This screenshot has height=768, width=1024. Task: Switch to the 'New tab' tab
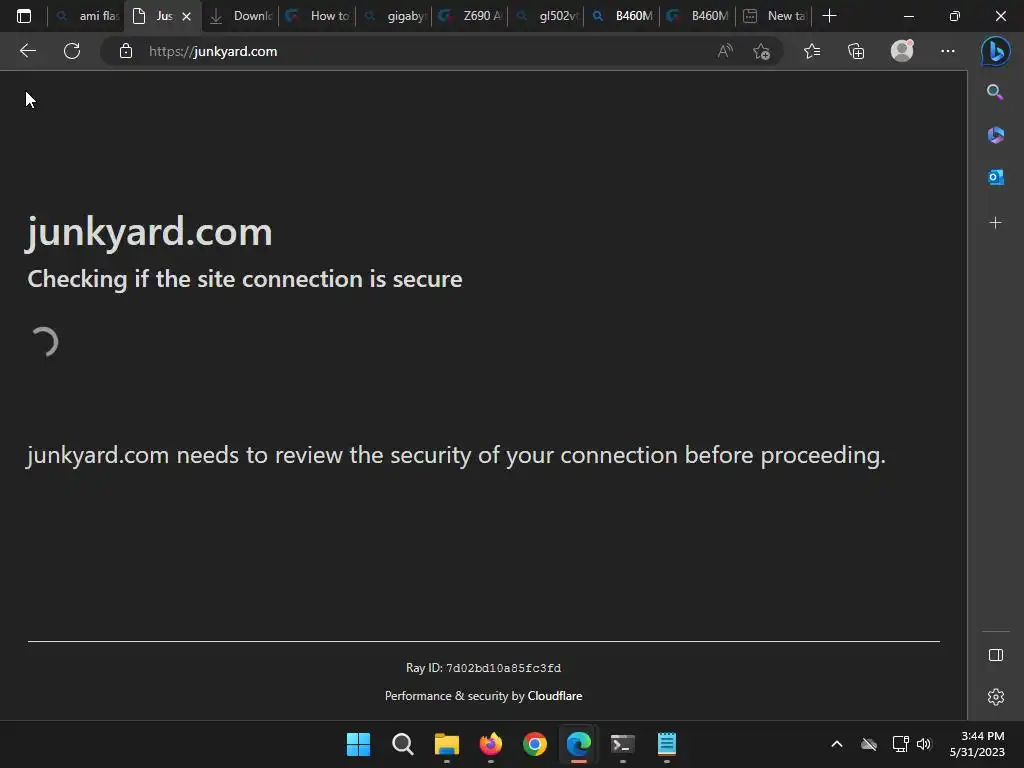(x=775, y=16)
